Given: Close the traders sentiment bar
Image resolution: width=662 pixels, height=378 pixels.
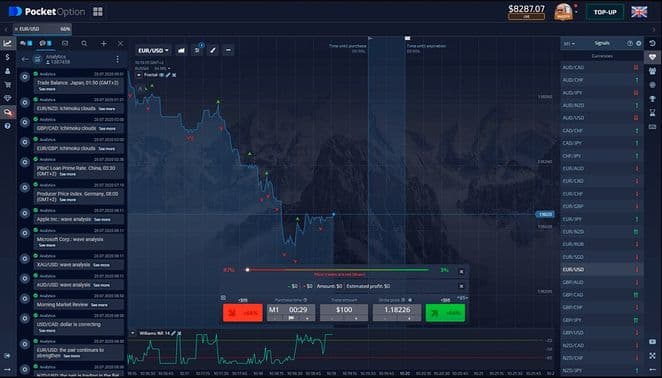Looking at the screenshot, I should [x=461, y=272].
